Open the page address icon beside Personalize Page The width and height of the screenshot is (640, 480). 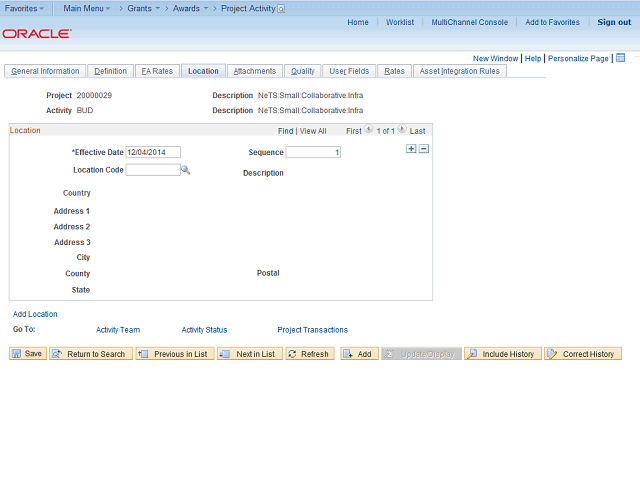point(620,58)
